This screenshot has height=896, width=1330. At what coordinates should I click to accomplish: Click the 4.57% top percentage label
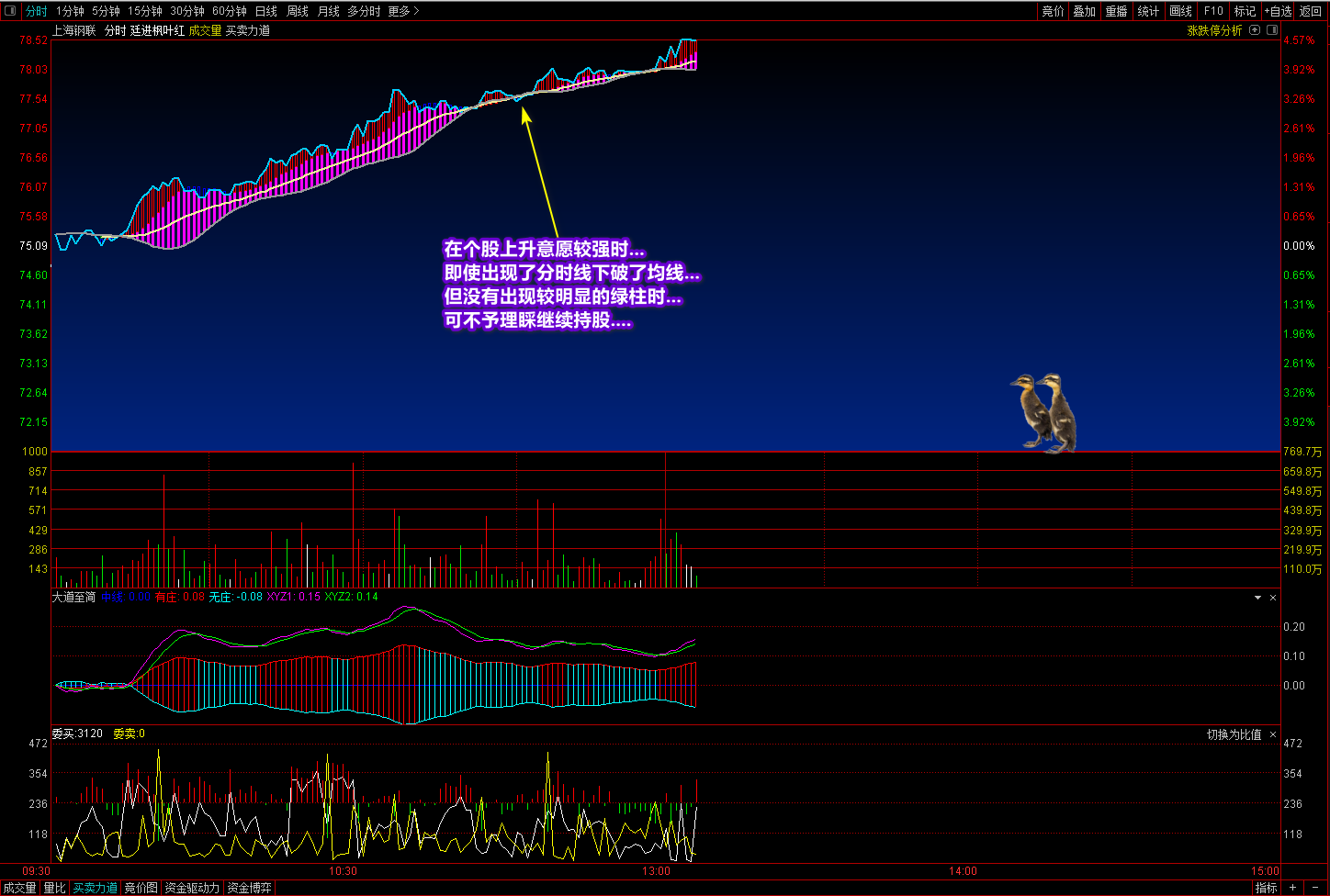click(x=1299, y=40)
